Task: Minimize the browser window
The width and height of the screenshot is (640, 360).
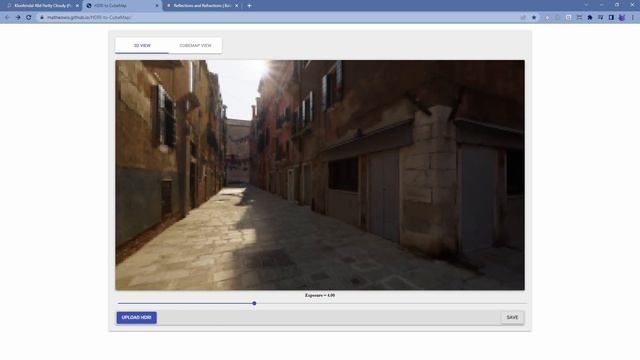Action: [x=602, y=5]
